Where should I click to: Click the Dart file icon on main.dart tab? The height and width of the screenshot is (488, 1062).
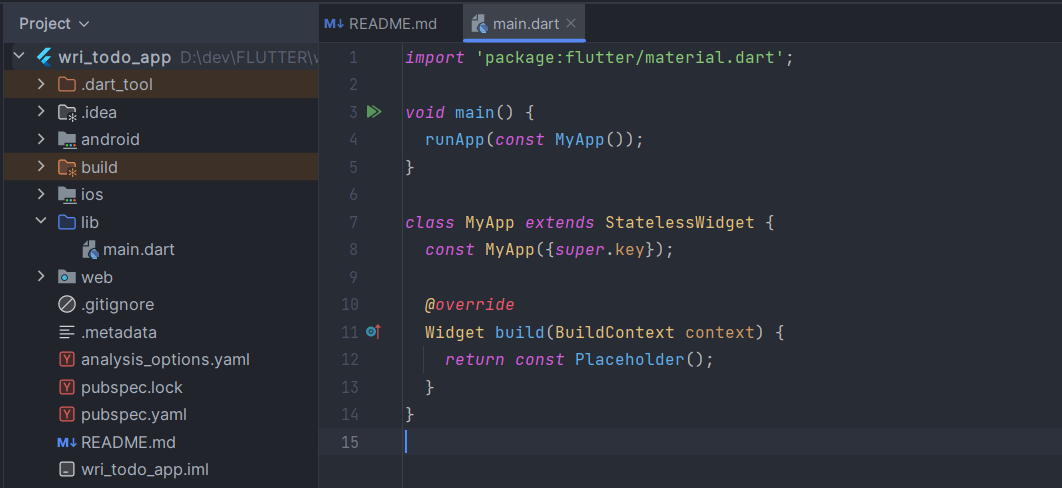pos(479,23)
